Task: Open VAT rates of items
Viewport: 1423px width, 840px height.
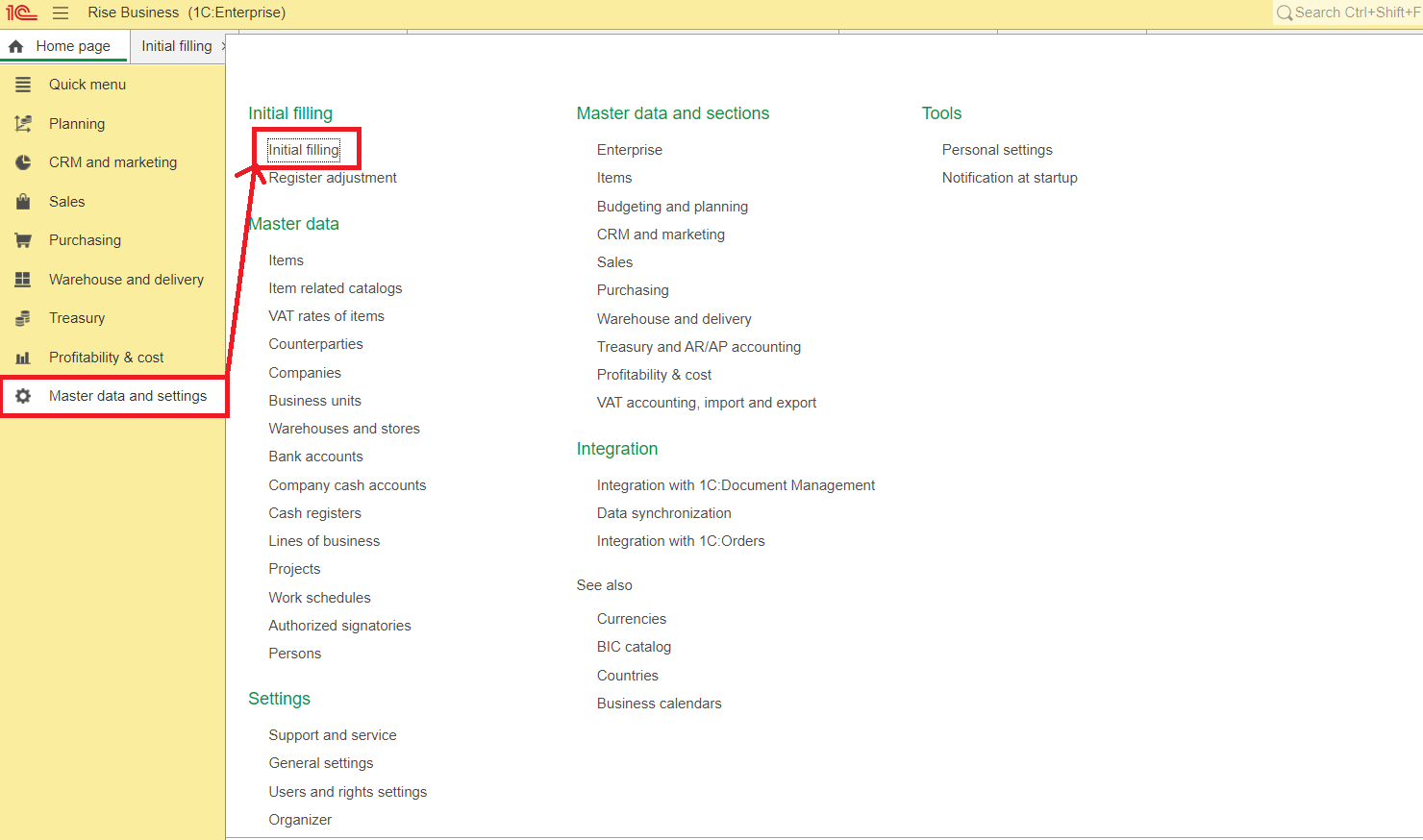Action: tap(327, 316)
